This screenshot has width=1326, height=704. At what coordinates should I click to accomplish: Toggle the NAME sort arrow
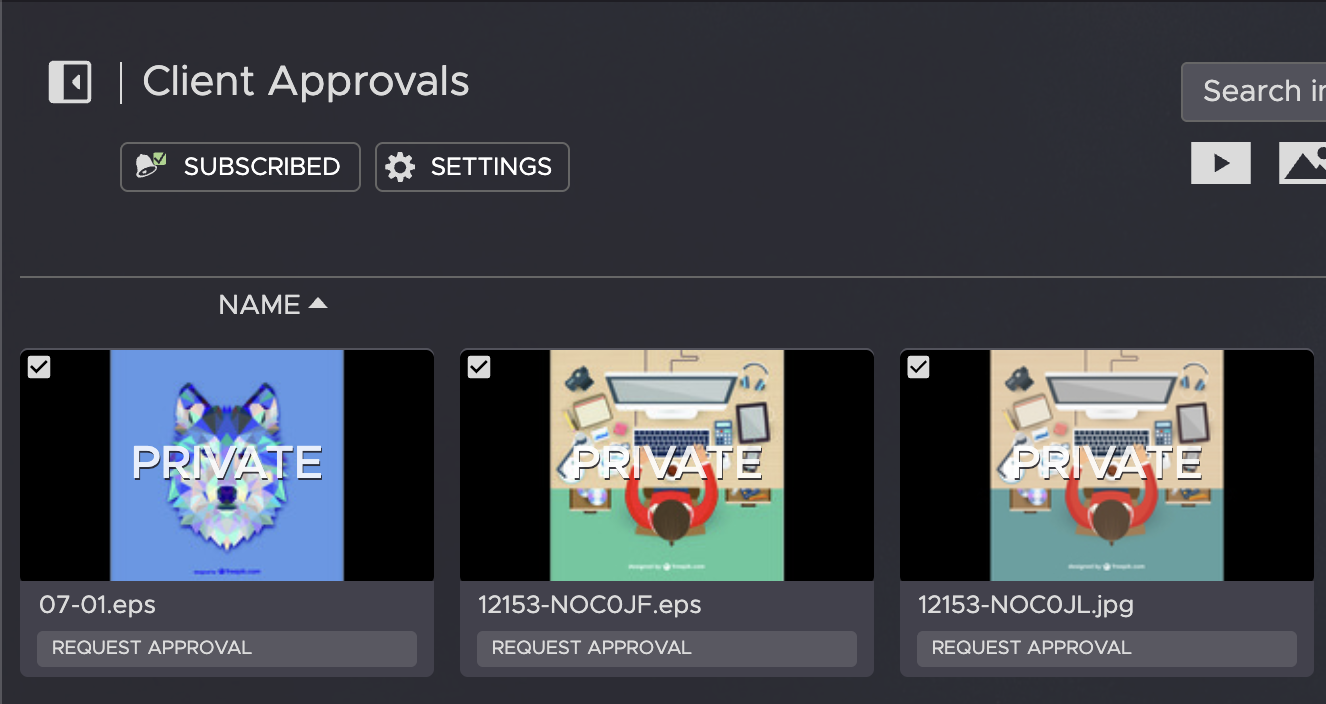[x=318, y=304]
